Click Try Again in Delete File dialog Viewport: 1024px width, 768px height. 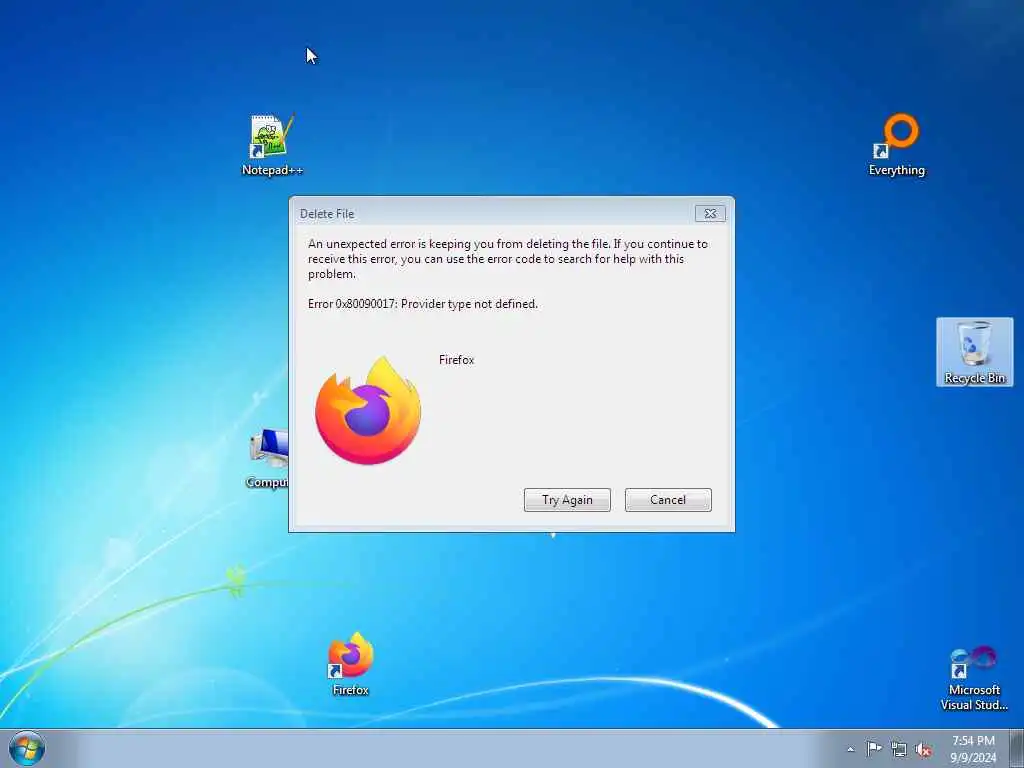coord(567,500)
